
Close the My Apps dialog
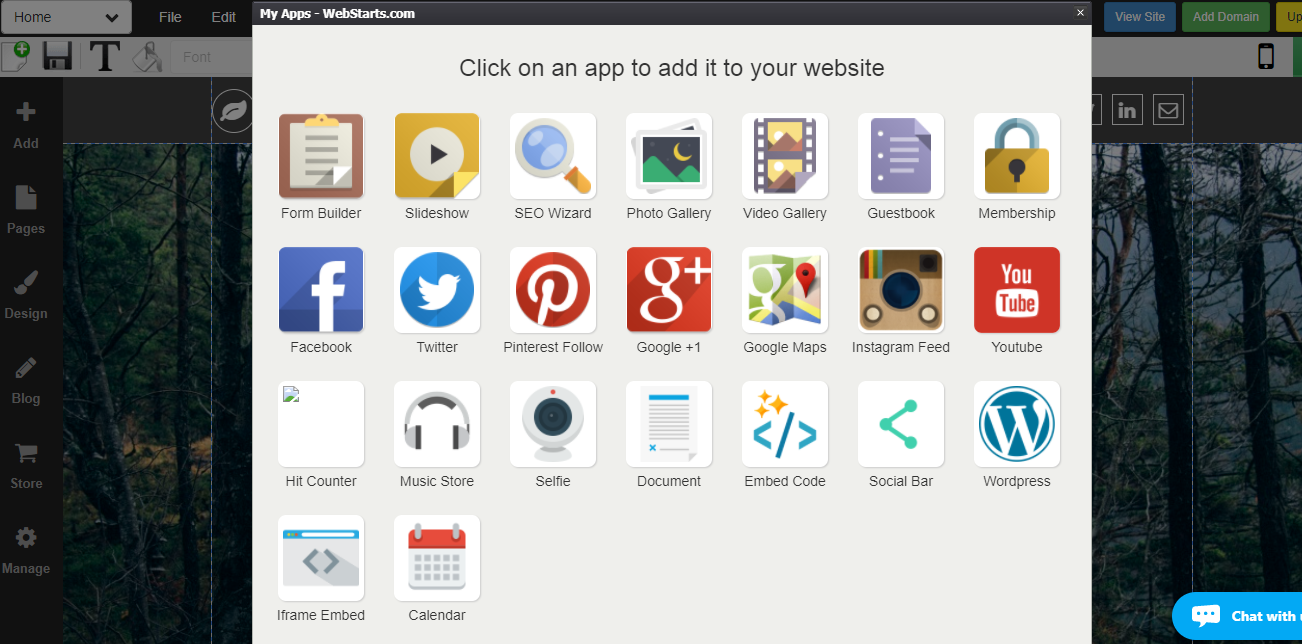pos(1080,13)
